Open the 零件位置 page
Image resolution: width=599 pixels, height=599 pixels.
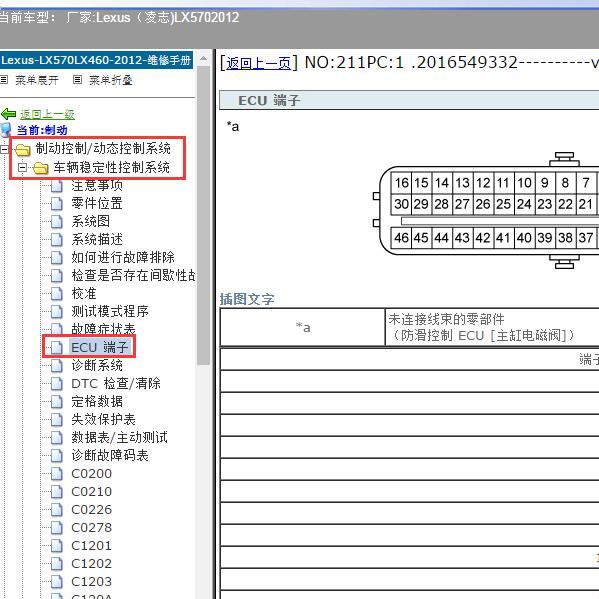pos(97,203)
